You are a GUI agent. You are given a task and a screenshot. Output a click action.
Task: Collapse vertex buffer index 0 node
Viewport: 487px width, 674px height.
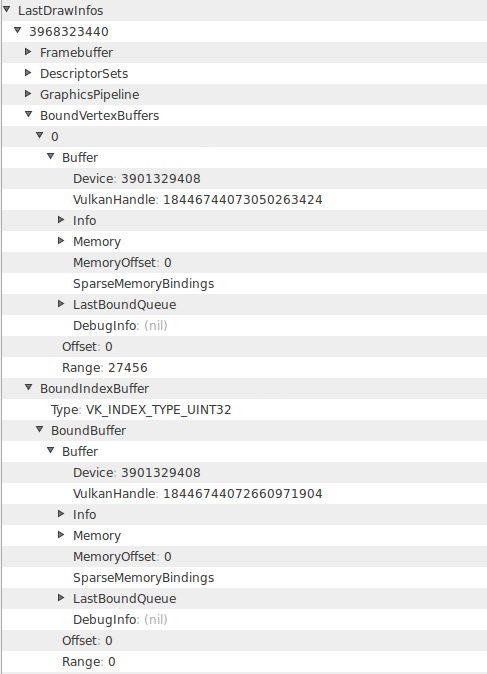click(40, 135)
